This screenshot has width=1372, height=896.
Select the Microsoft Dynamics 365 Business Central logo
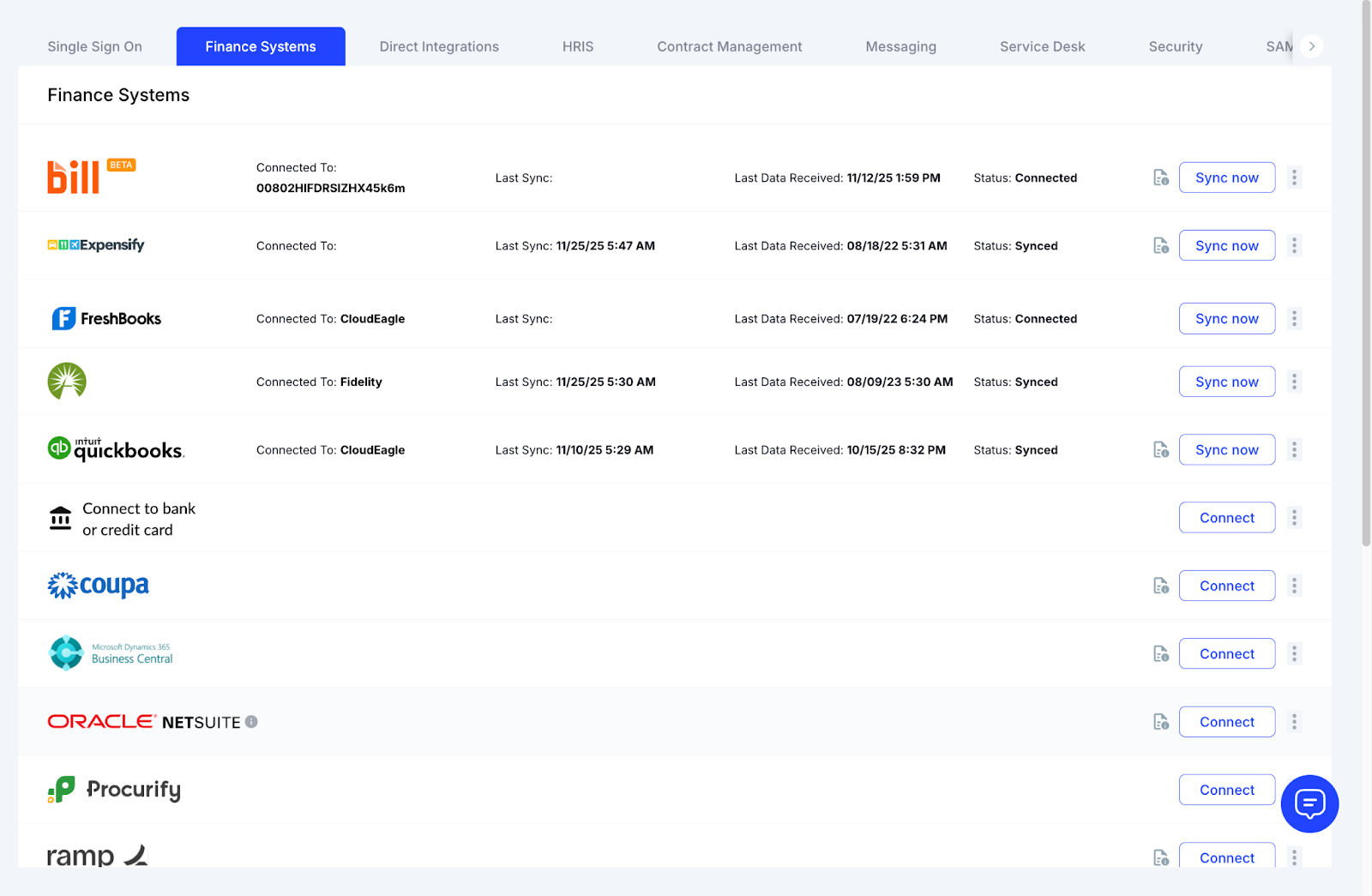(110, 652)
